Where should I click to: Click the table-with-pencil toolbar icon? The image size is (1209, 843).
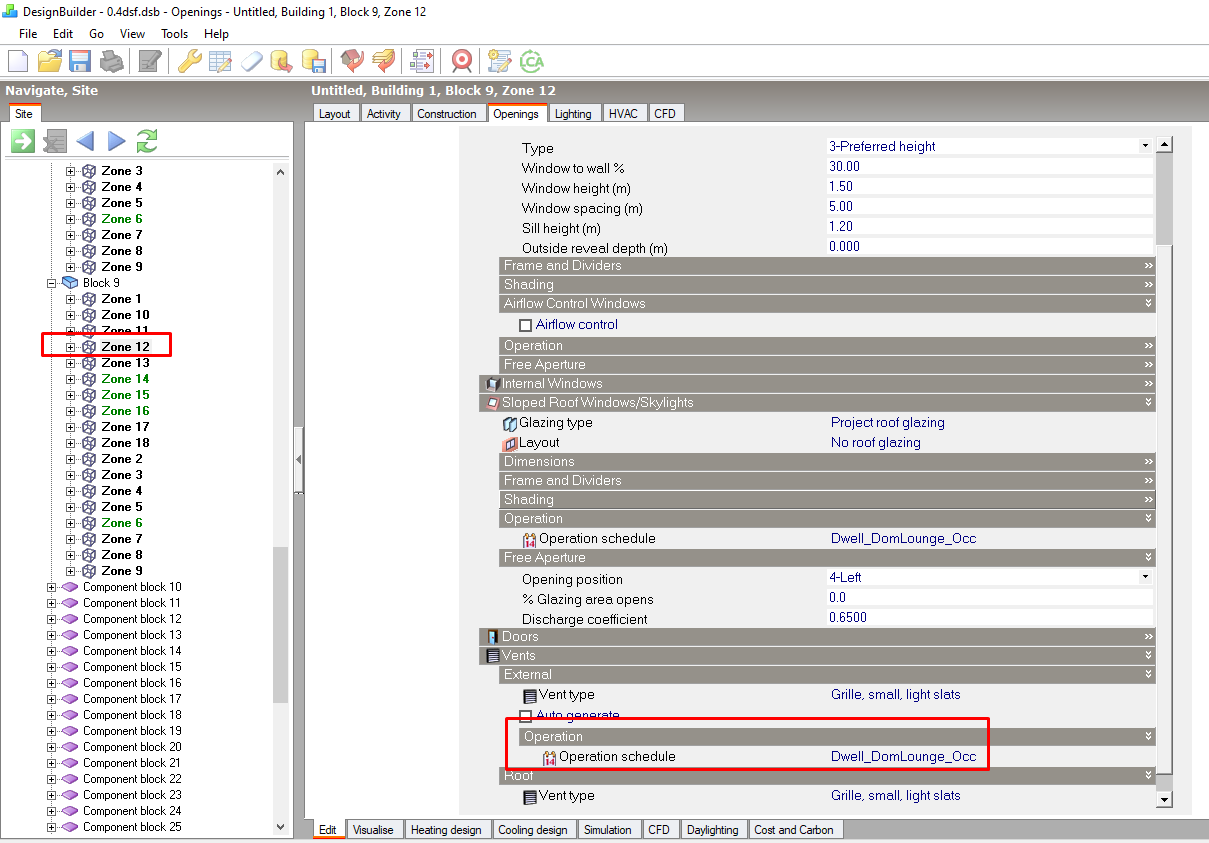pos(220,61)
